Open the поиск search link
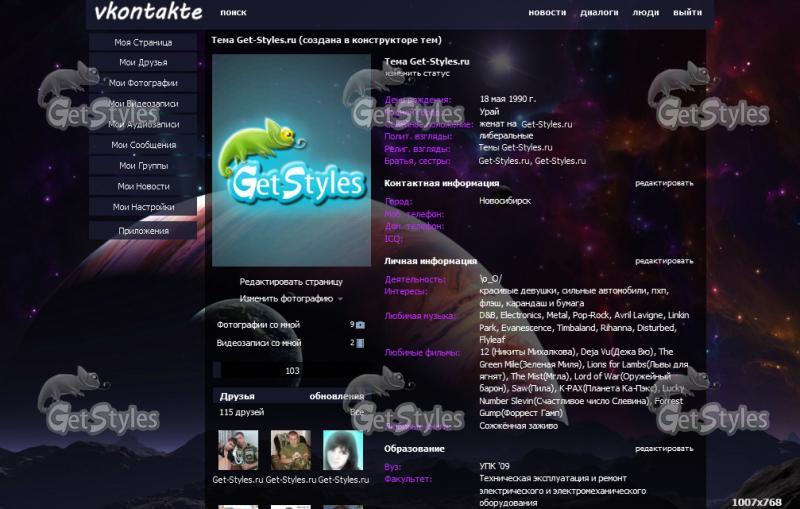 (233, 13)
